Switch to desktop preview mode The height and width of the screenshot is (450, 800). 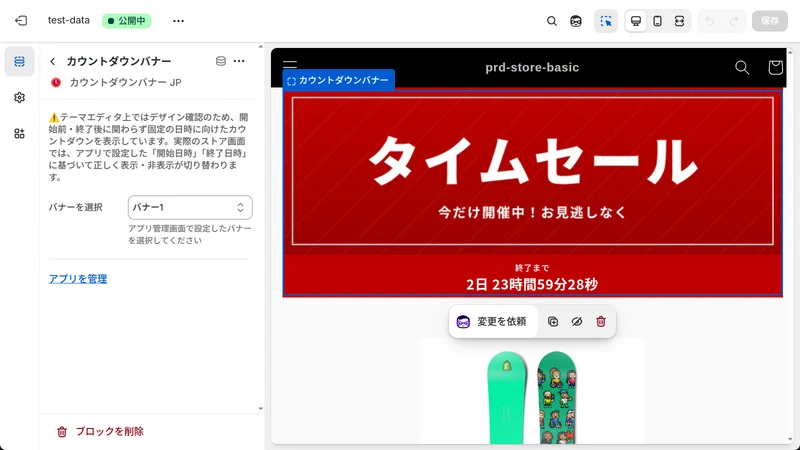point(636,21)
